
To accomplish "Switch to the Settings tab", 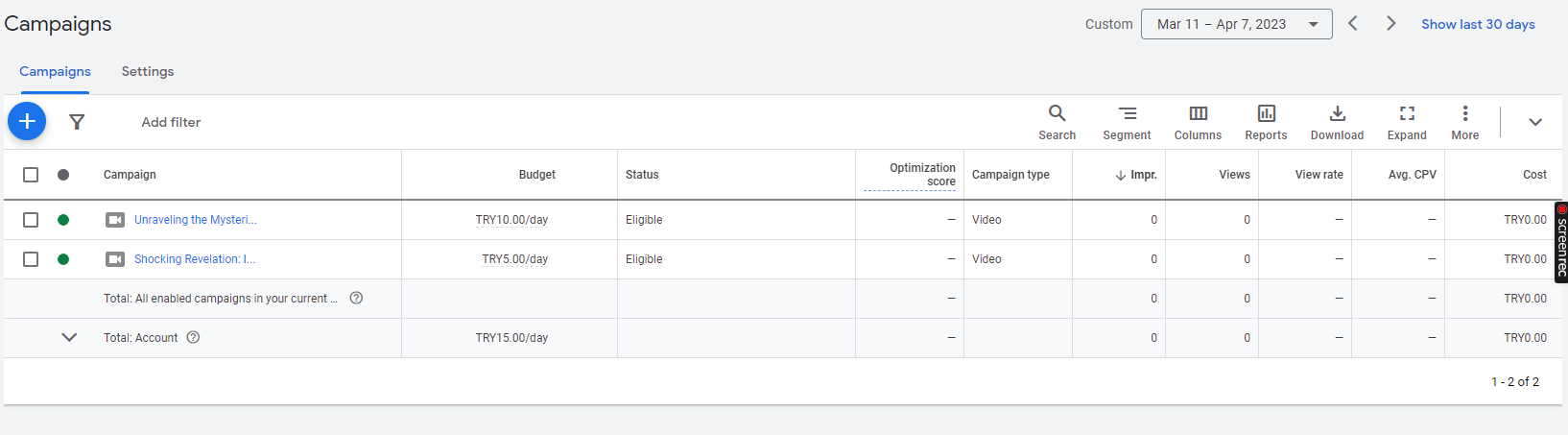I will point(148,71).
